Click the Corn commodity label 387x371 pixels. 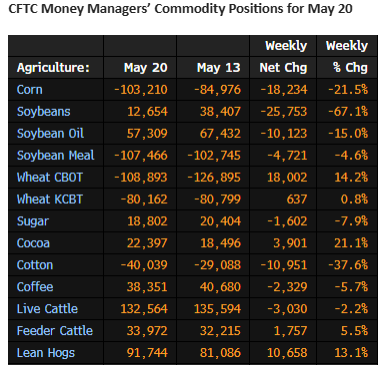point(30,90)
